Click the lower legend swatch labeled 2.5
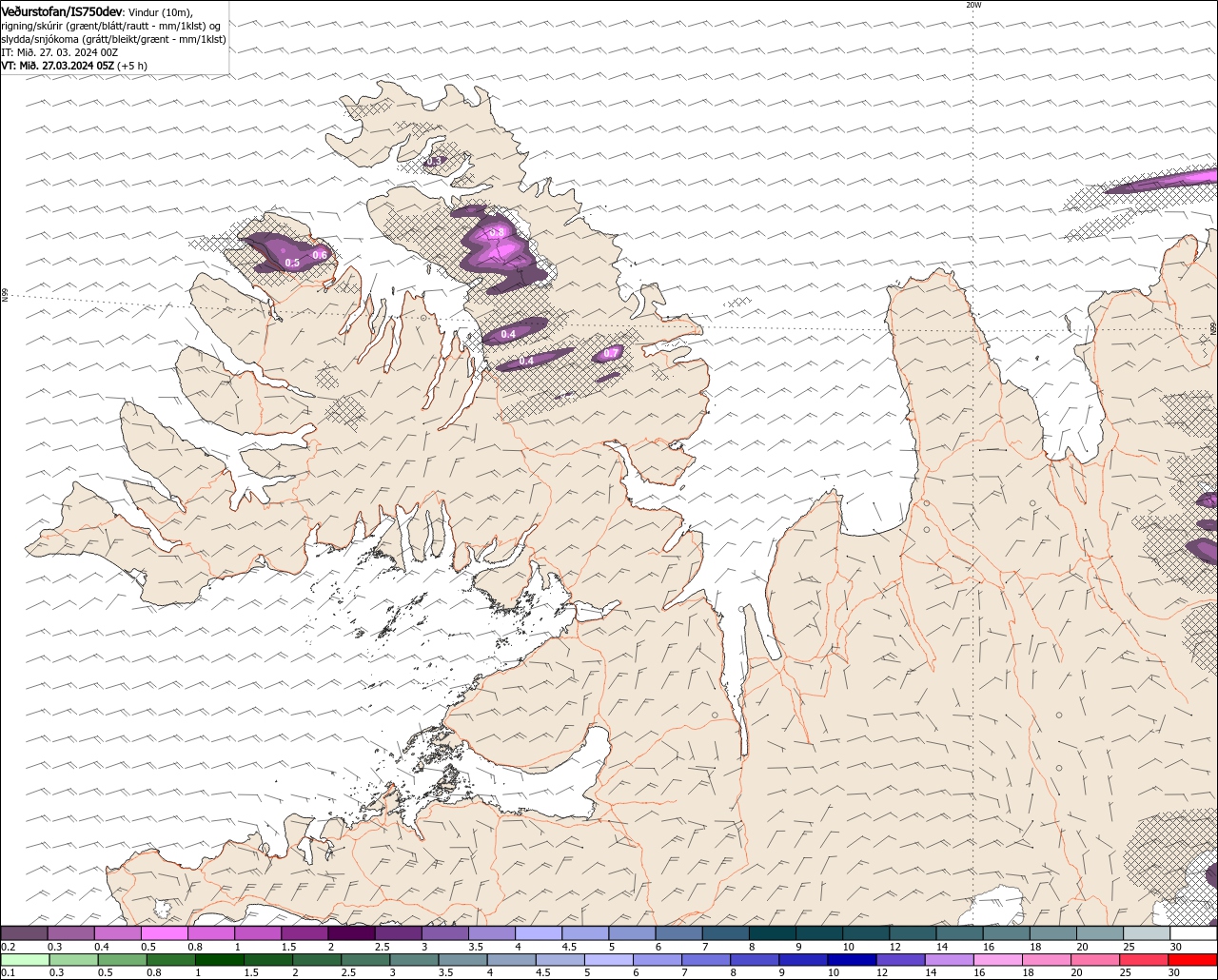The height and width of the screenshot is (980, 1218). click(x=367, y=960)
